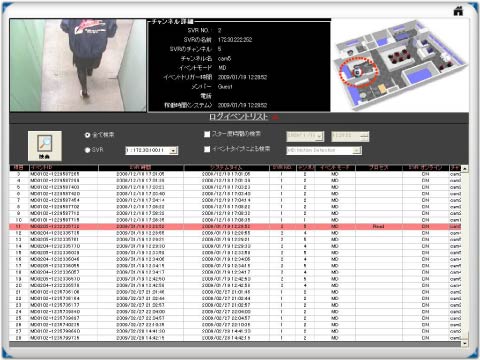Click the magnifier search button
The width and height of the screenshot is (480, 360).
point(45,146)
